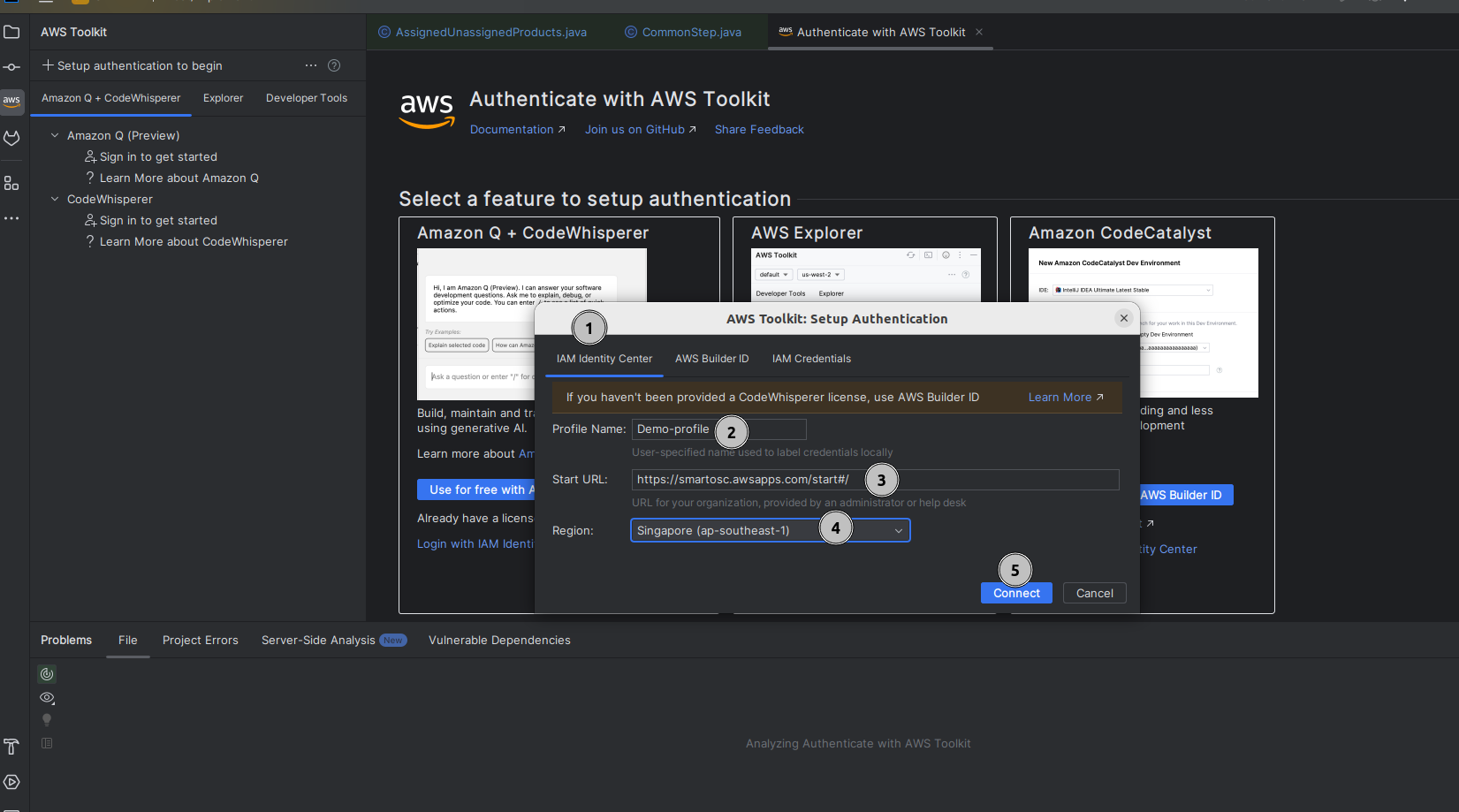Click the help icon in AWS Toolkit panel

334,65
